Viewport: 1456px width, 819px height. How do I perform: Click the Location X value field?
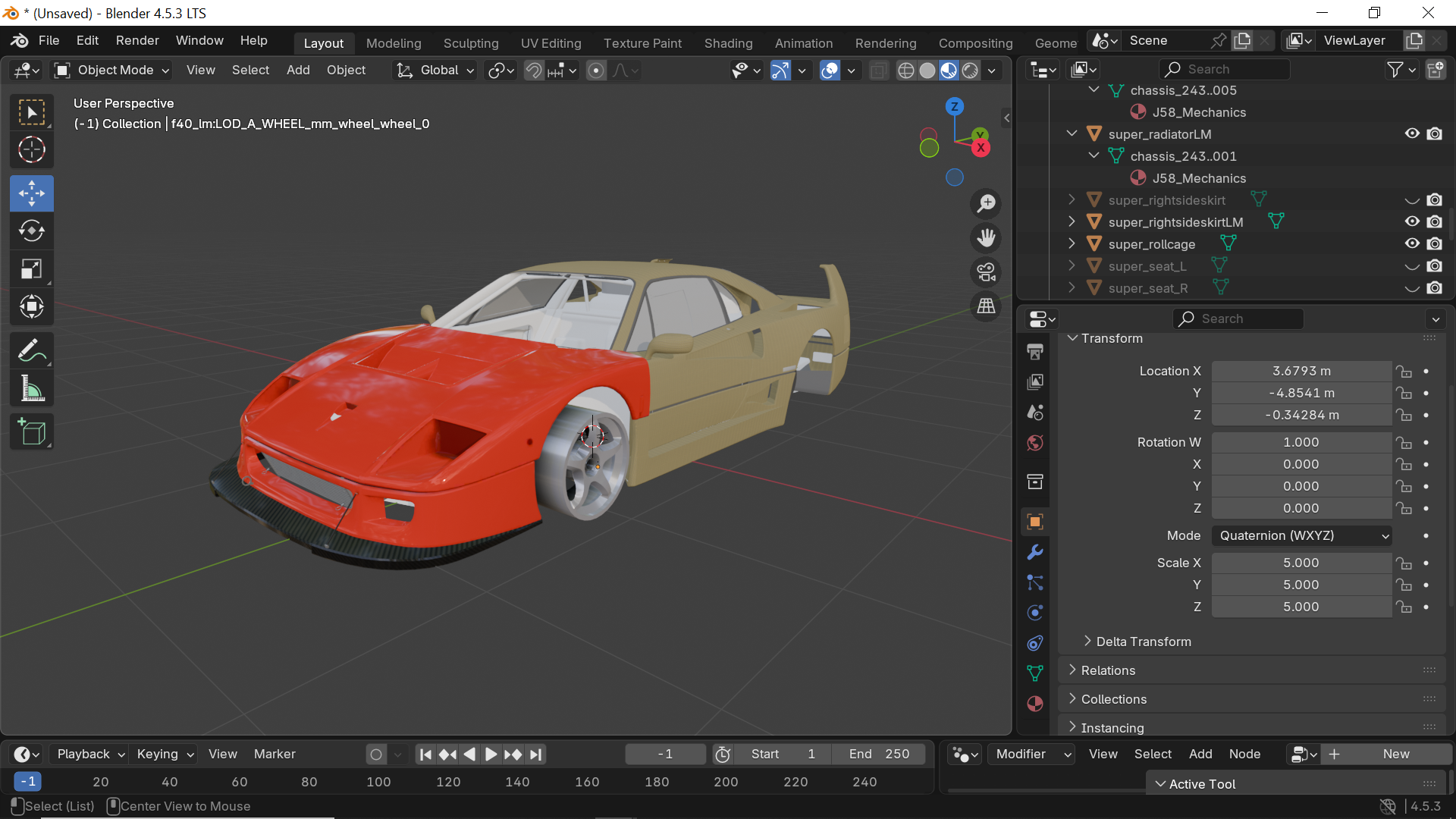point(1301,371)
